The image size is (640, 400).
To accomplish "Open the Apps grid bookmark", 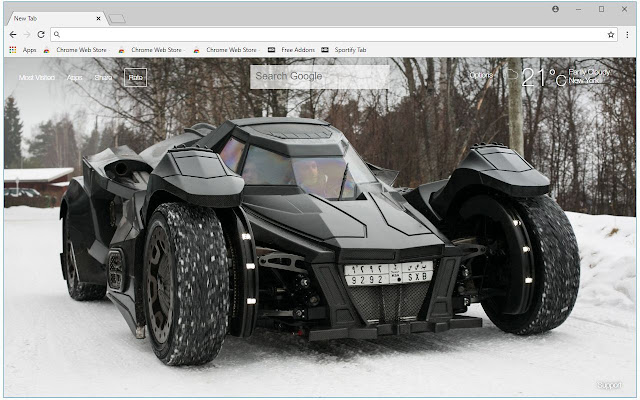I will click(x=23, y=50).
